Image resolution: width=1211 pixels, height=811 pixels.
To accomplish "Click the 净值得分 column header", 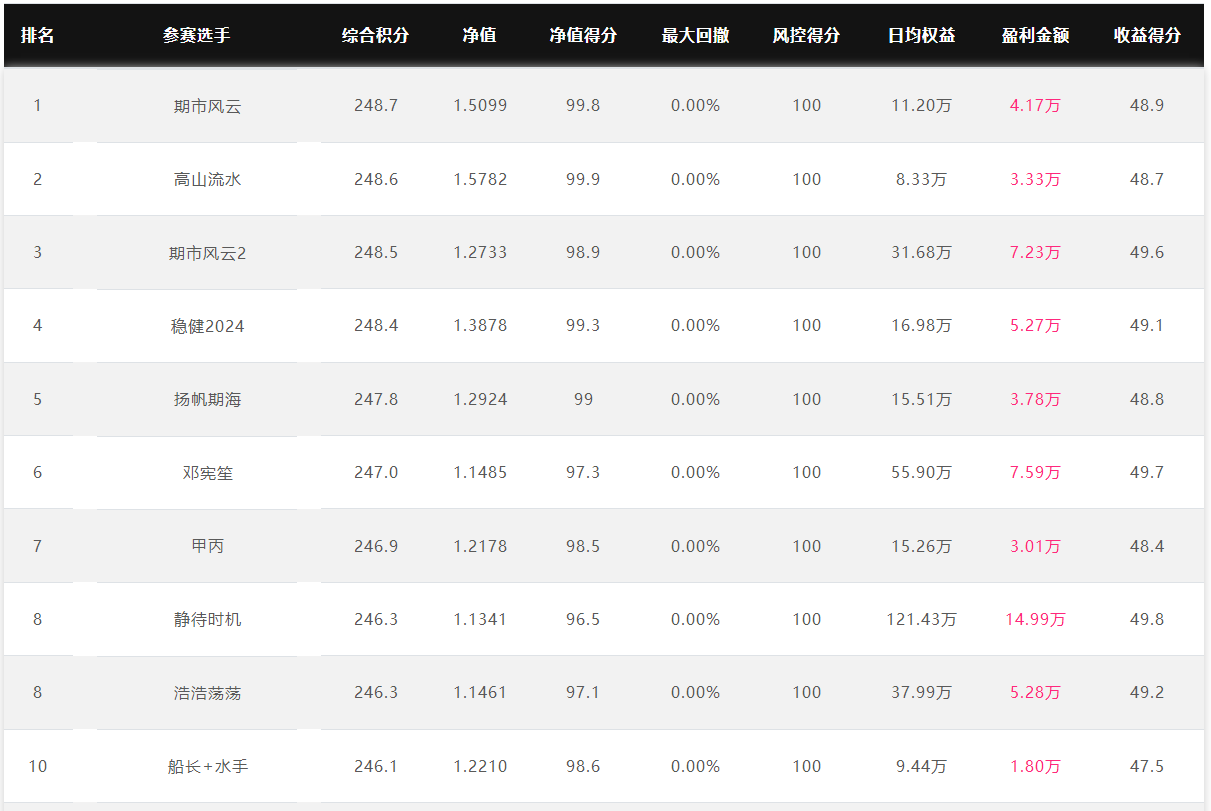I will tap(583, 35).
